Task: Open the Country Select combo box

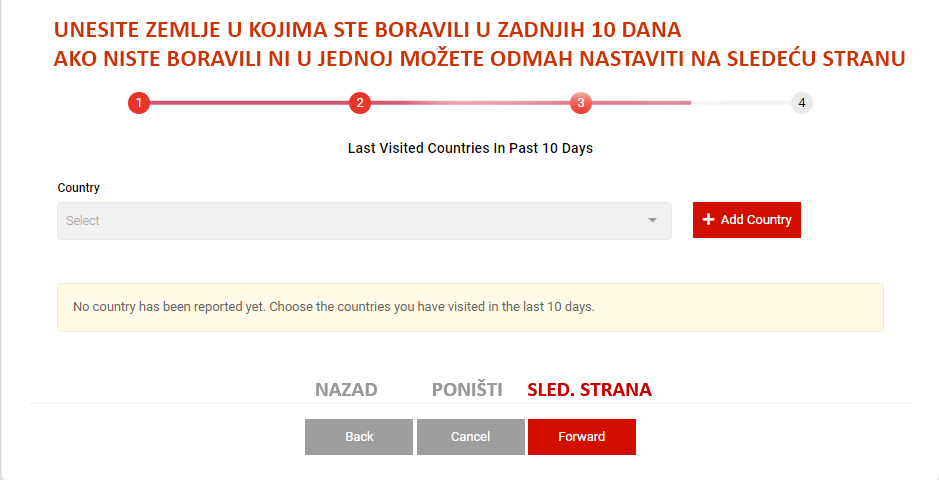Action: (x=350, y=221)
